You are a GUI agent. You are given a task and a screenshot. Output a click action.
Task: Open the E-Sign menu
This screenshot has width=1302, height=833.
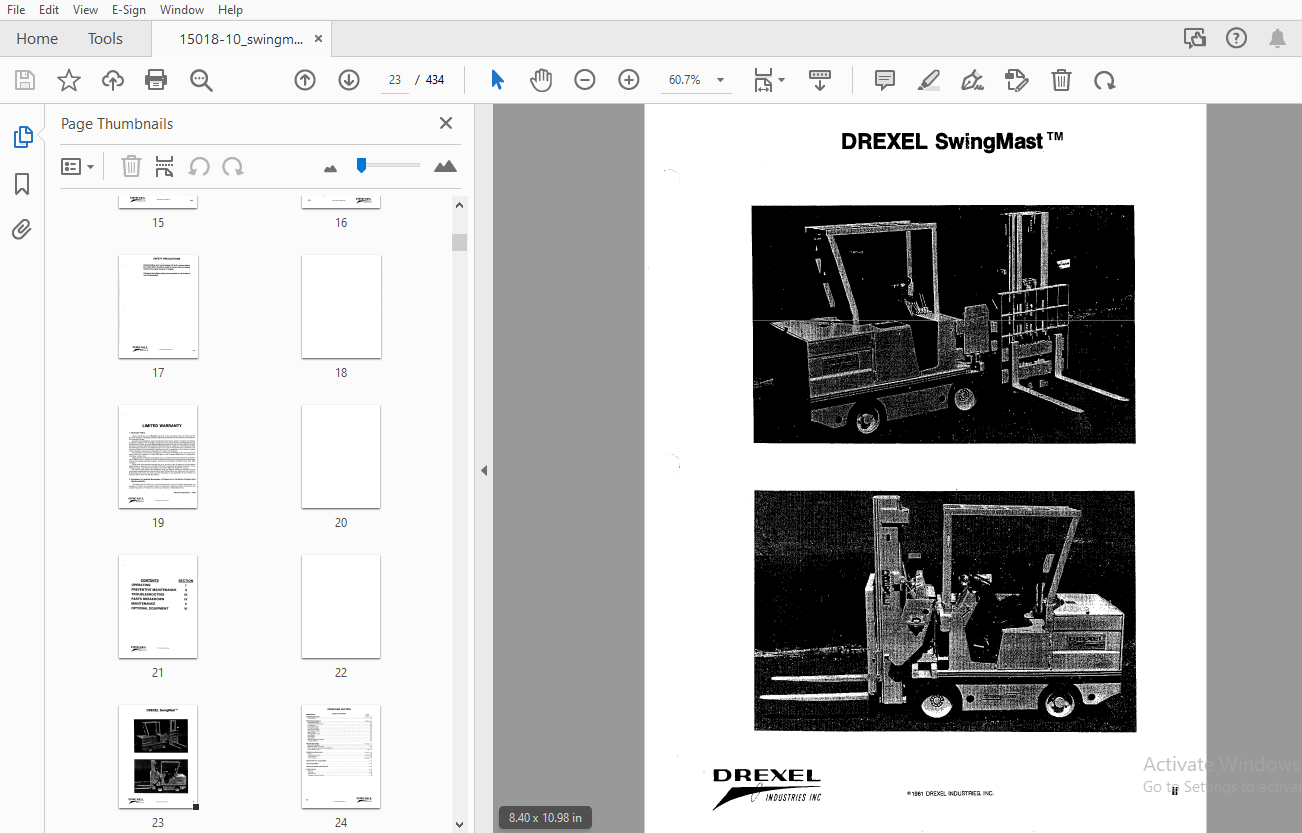click(x=128, y=10)
